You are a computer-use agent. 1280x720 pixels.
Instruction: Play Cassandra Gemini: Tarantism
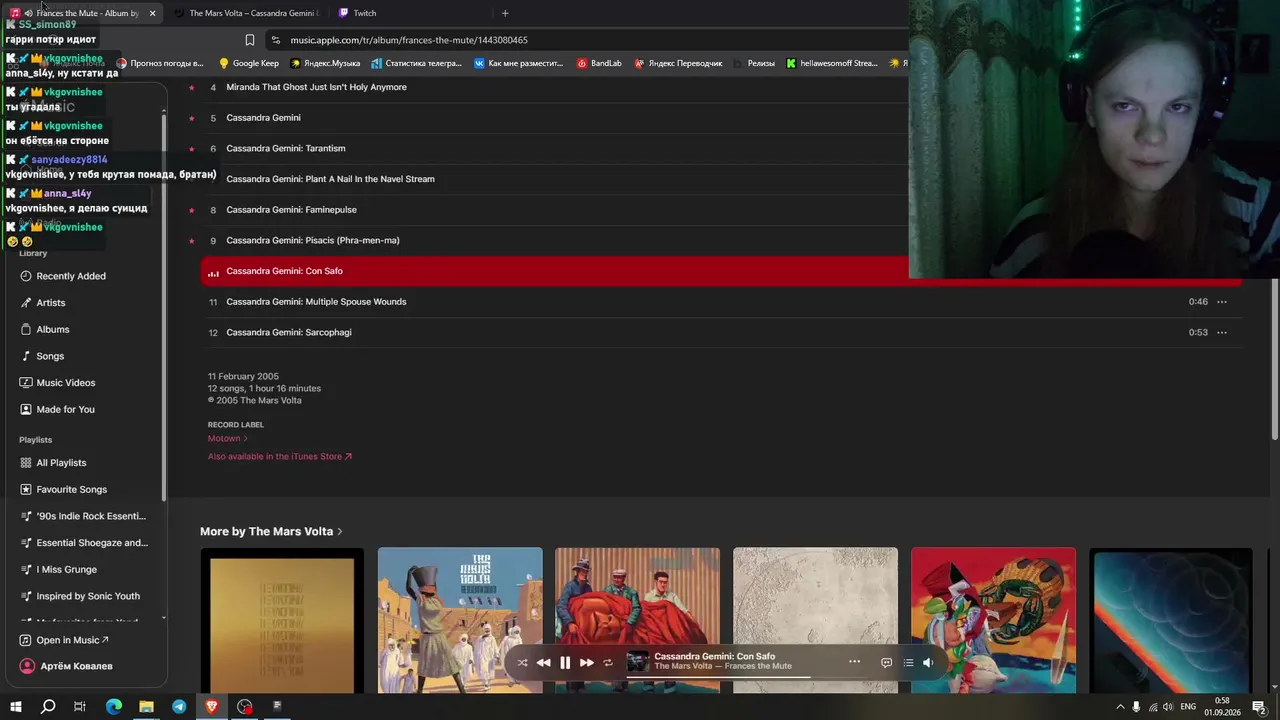point(286,148)
